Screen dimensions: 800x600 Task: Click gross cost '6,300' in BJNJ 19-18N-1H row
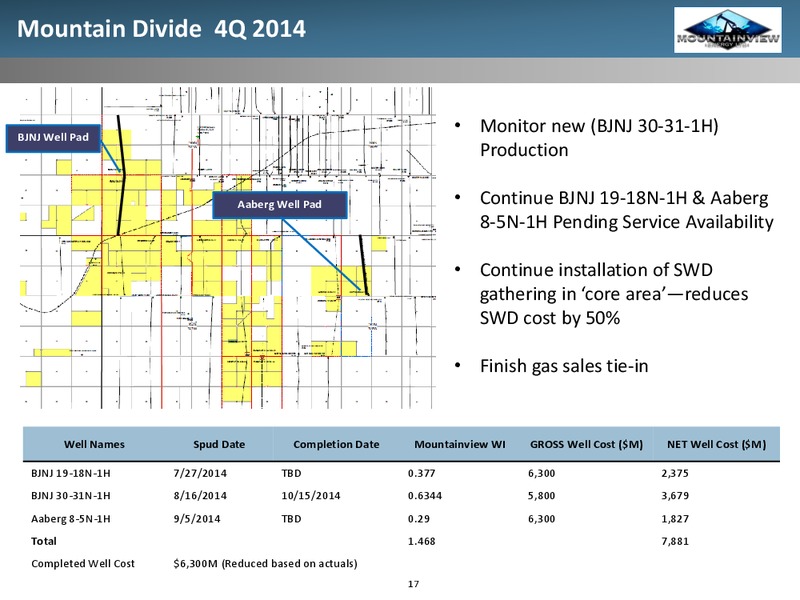541,473
